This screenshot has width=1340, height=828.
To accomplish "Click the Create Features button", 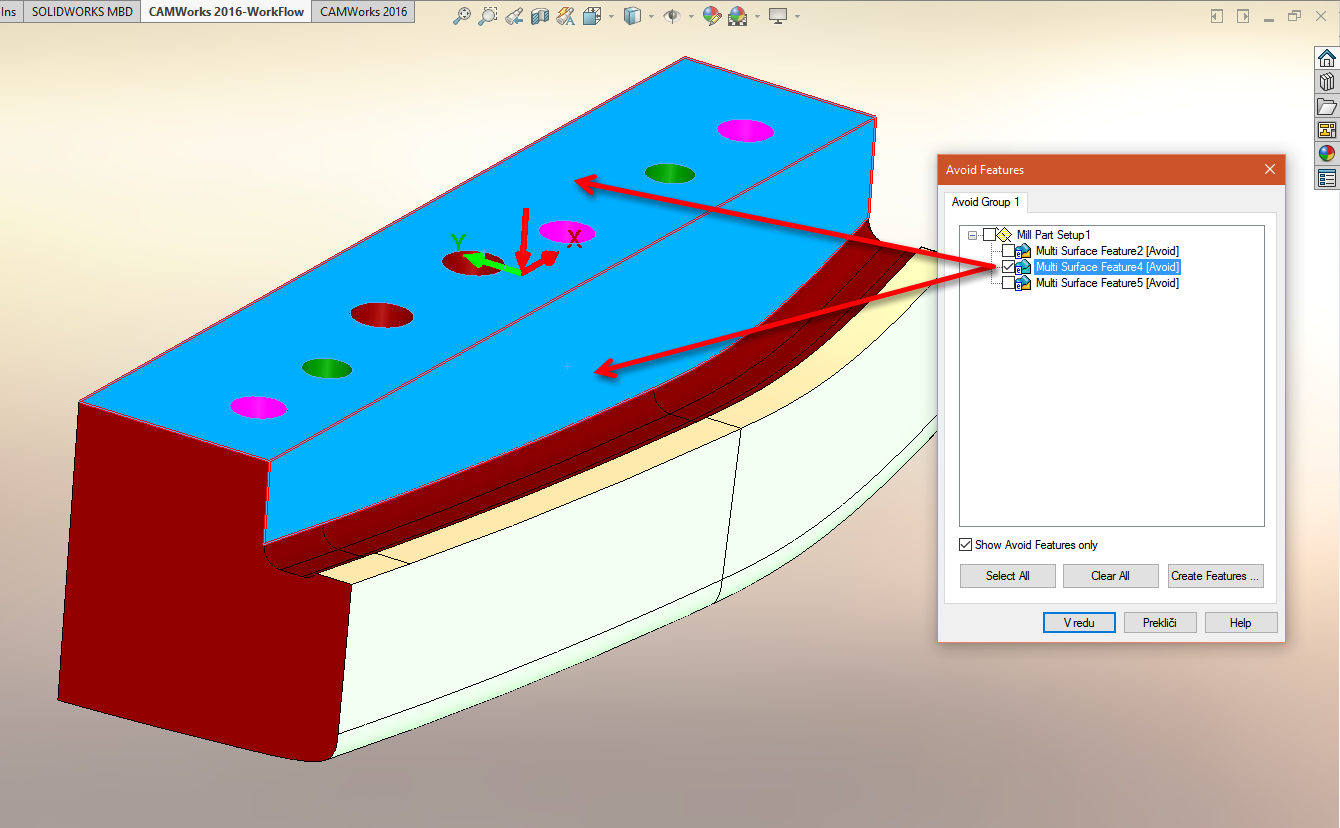I will tap(1215, 576).
